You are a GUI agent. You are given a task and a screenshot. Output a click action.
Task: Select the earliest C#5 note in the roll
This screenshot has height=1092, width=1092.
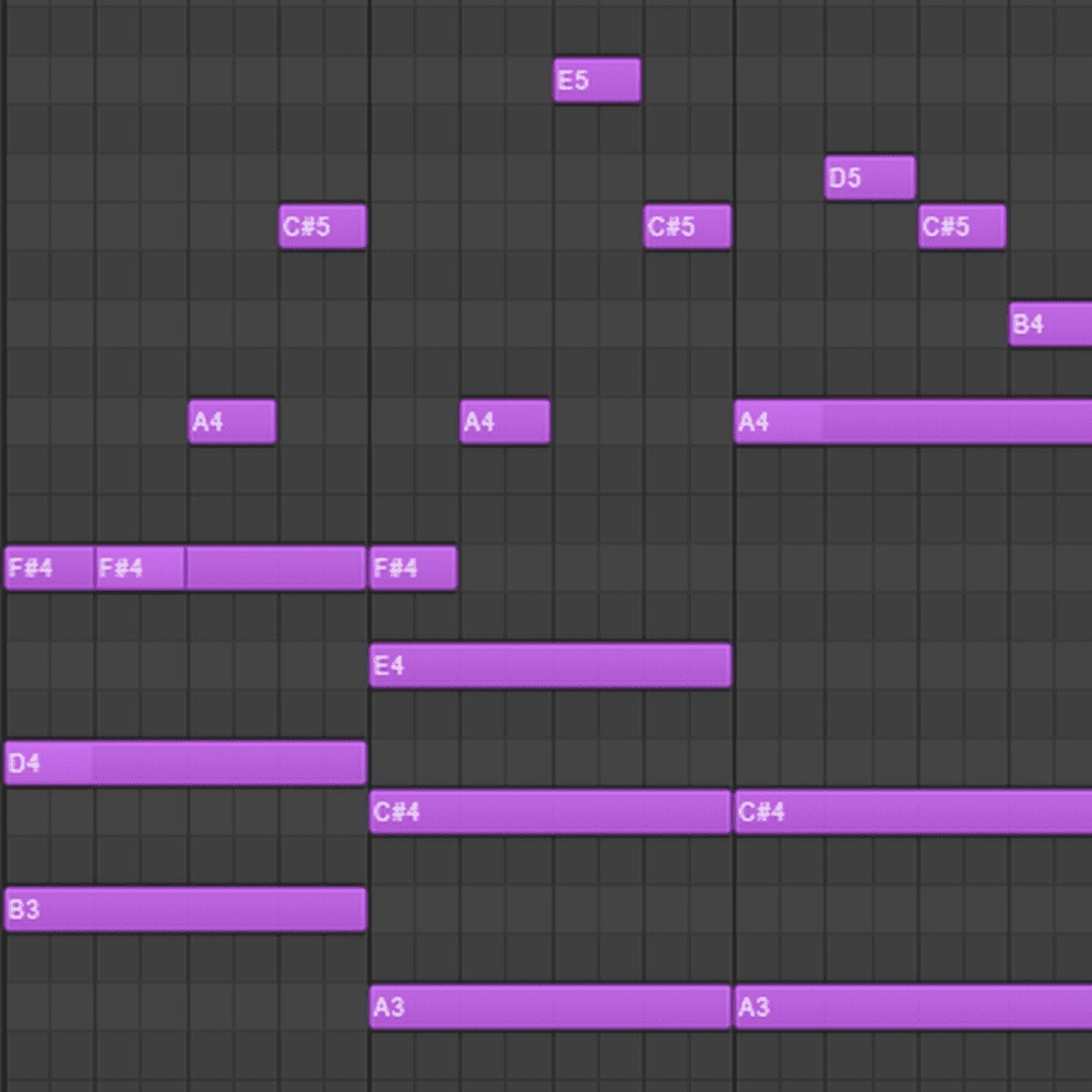coord(322,227)
